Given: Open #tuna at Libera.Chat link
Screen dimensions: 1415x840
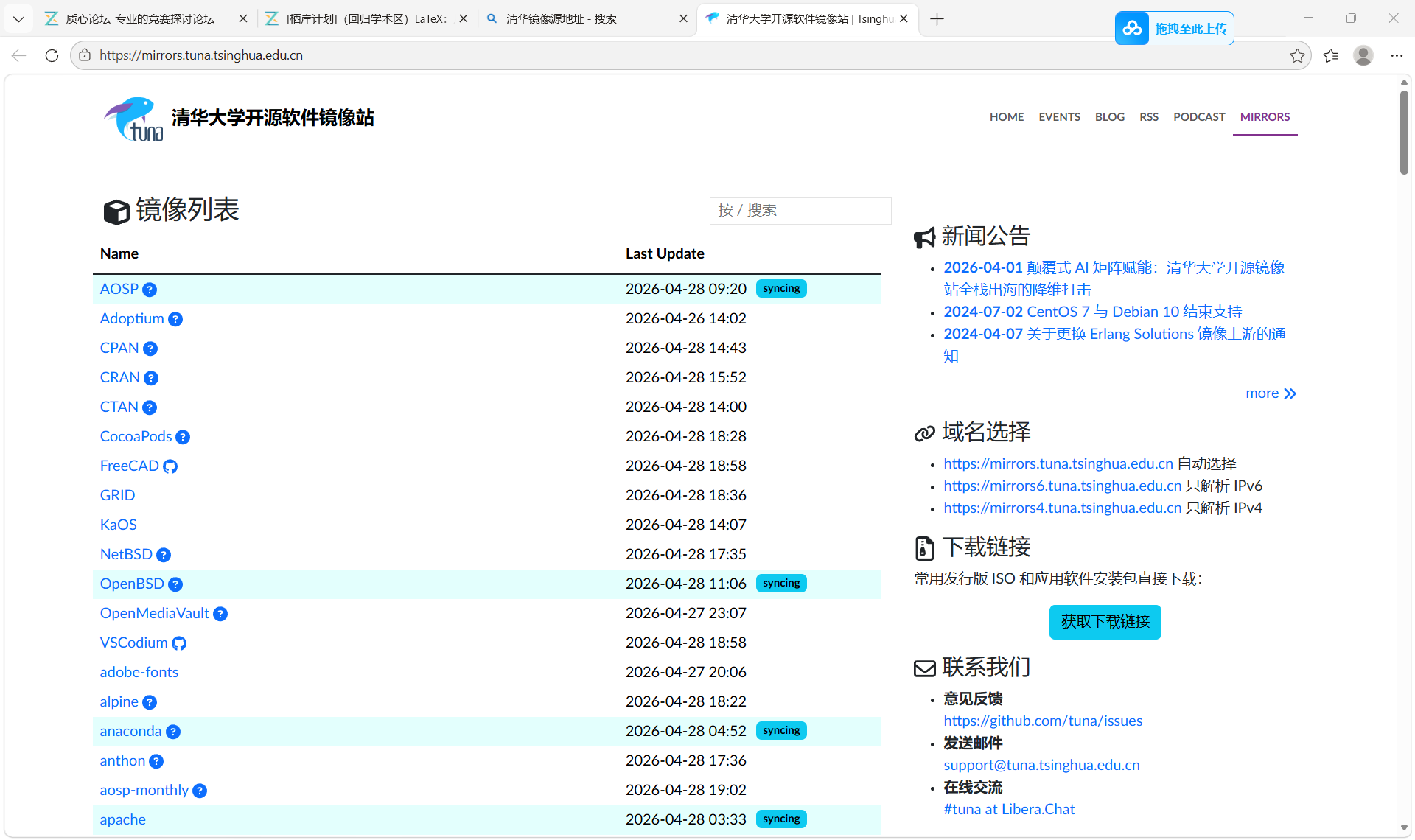Looking at the screenshot, I should click(x=1009, y=809).
